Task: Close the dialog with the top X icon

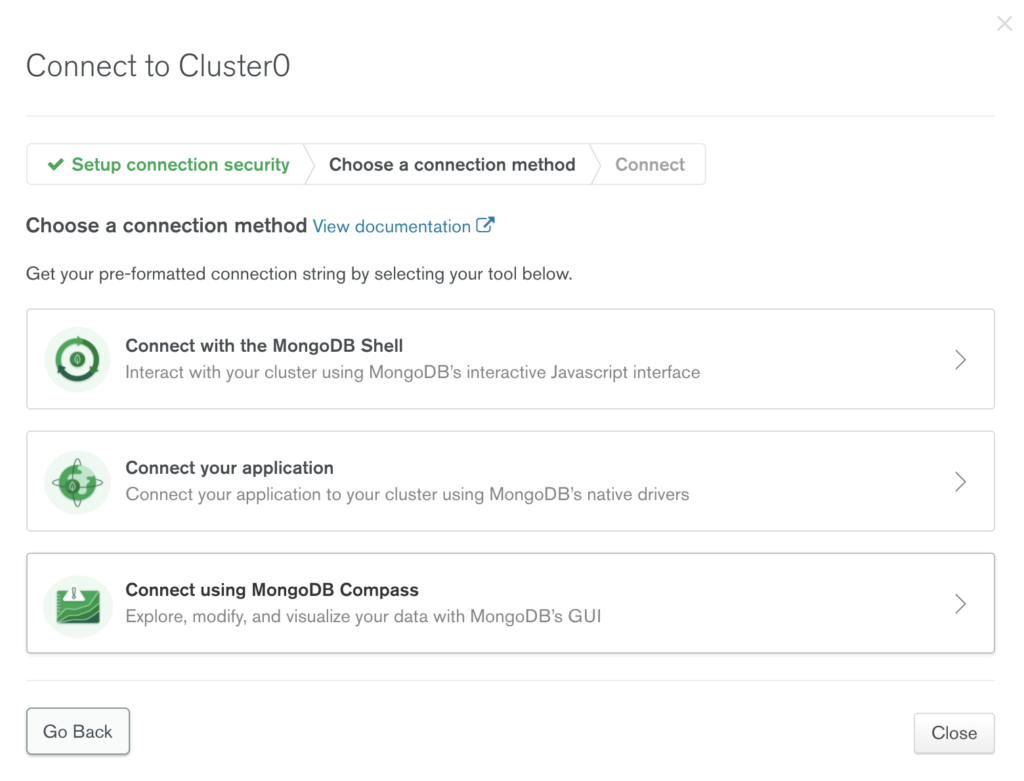Action: click(x=1004, y=24)
